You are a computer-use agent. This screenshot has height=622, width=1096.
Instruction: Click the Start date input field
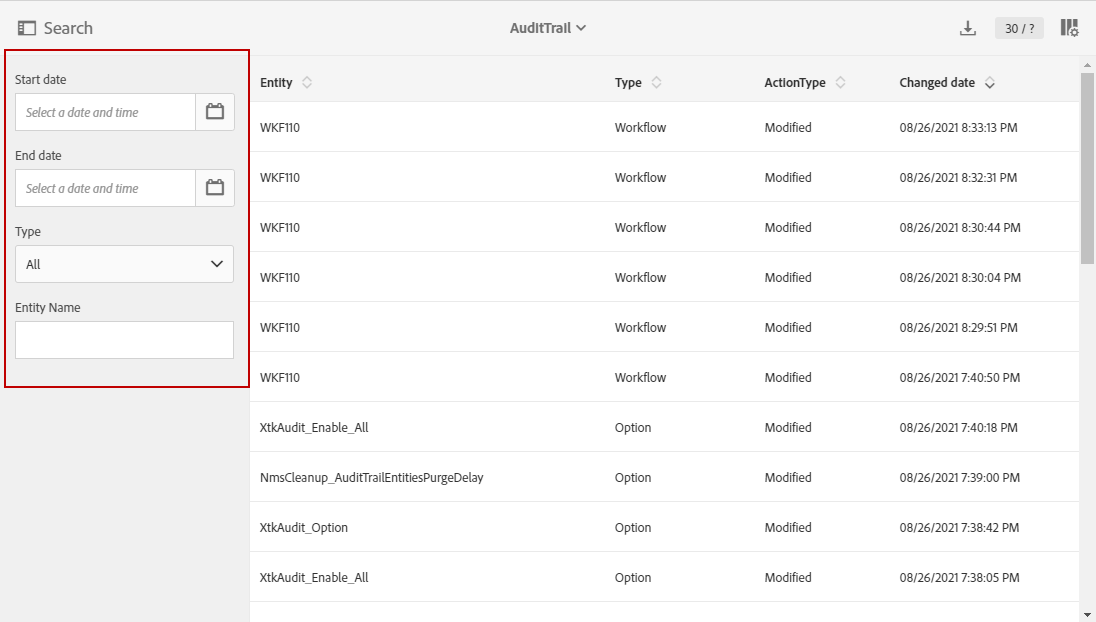[x=105, y=112]
